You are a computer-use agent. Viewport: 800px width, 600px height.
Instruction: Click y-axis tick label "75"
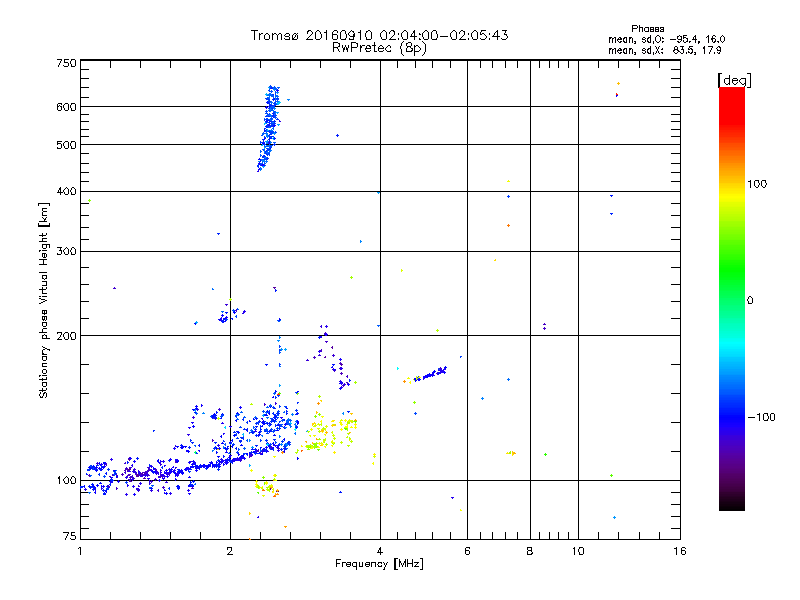pyautogui.click(x=70, y=536)
